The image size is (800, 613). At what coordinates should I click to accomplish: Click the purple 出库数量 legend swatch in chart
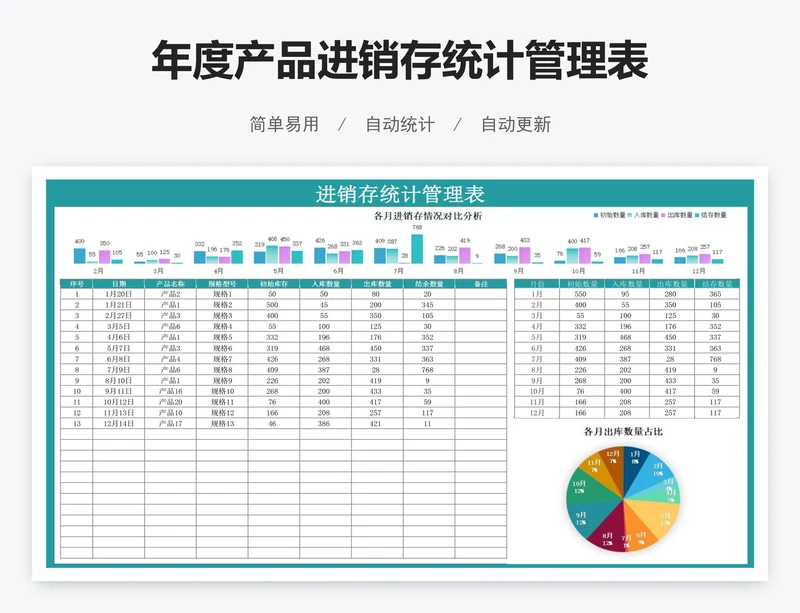tap(664, 215)
